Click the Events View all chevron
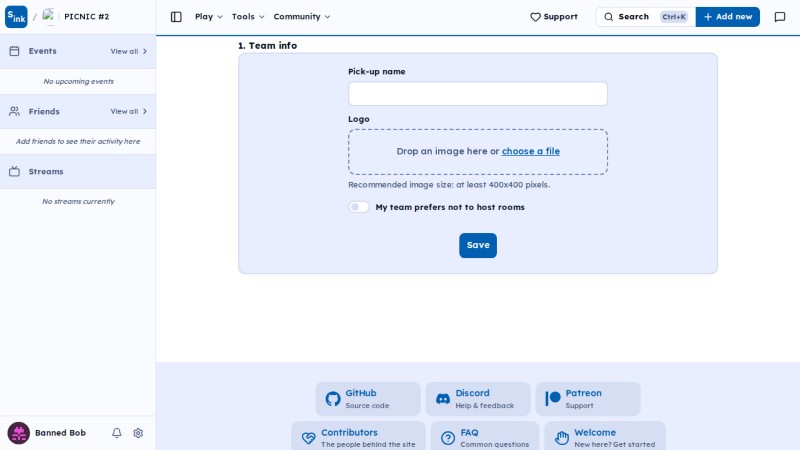 [x=145, y=52]
